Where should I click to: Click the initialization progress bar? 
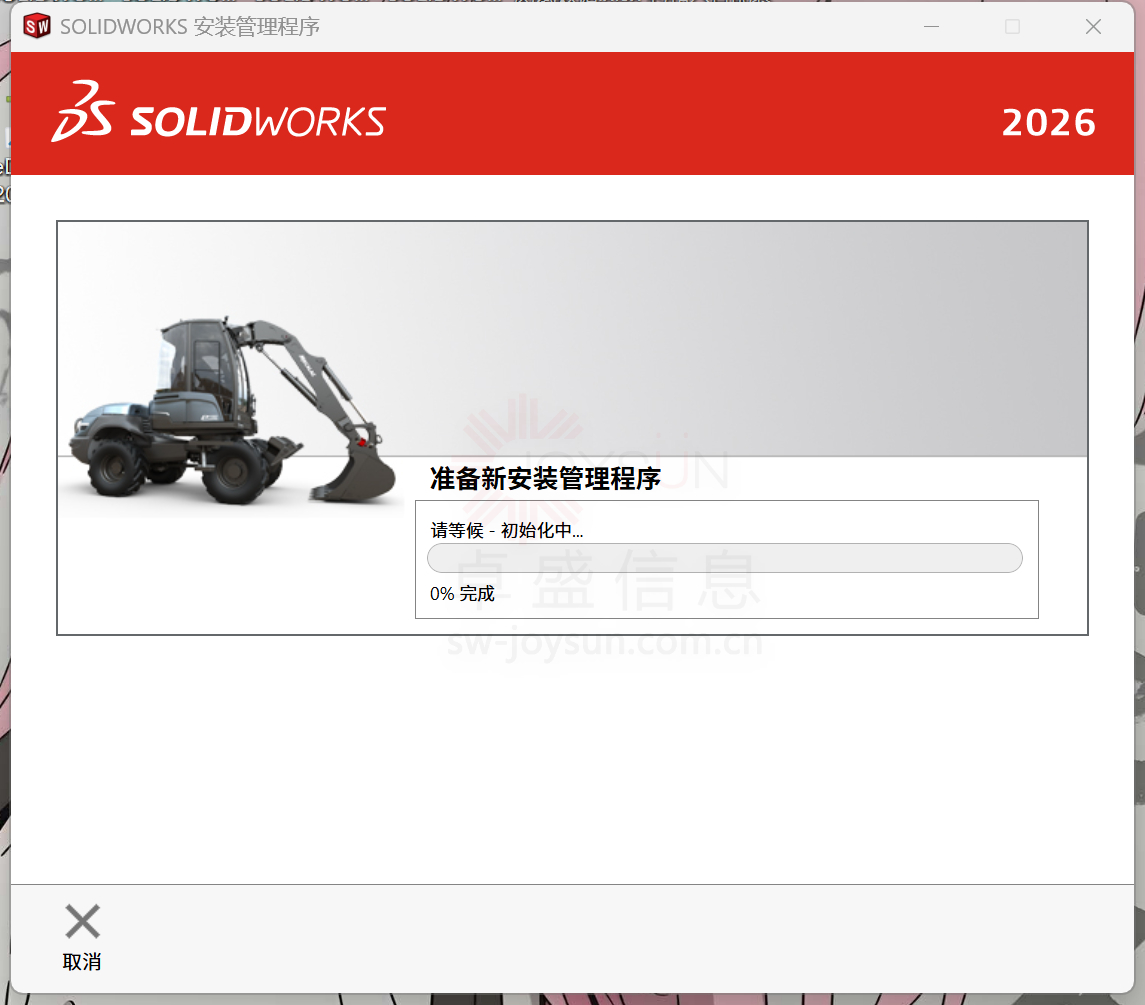point(724,558)
